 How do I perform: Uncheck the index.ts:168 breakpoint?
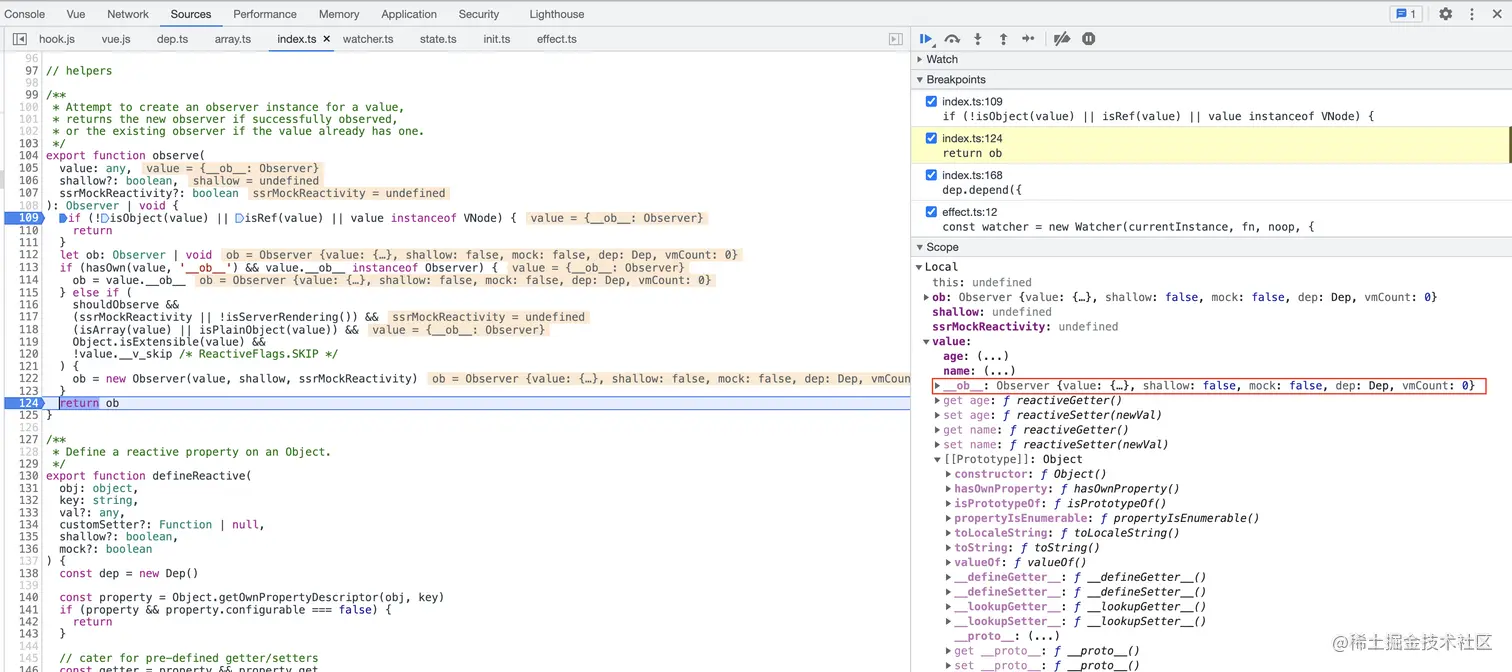932,175
